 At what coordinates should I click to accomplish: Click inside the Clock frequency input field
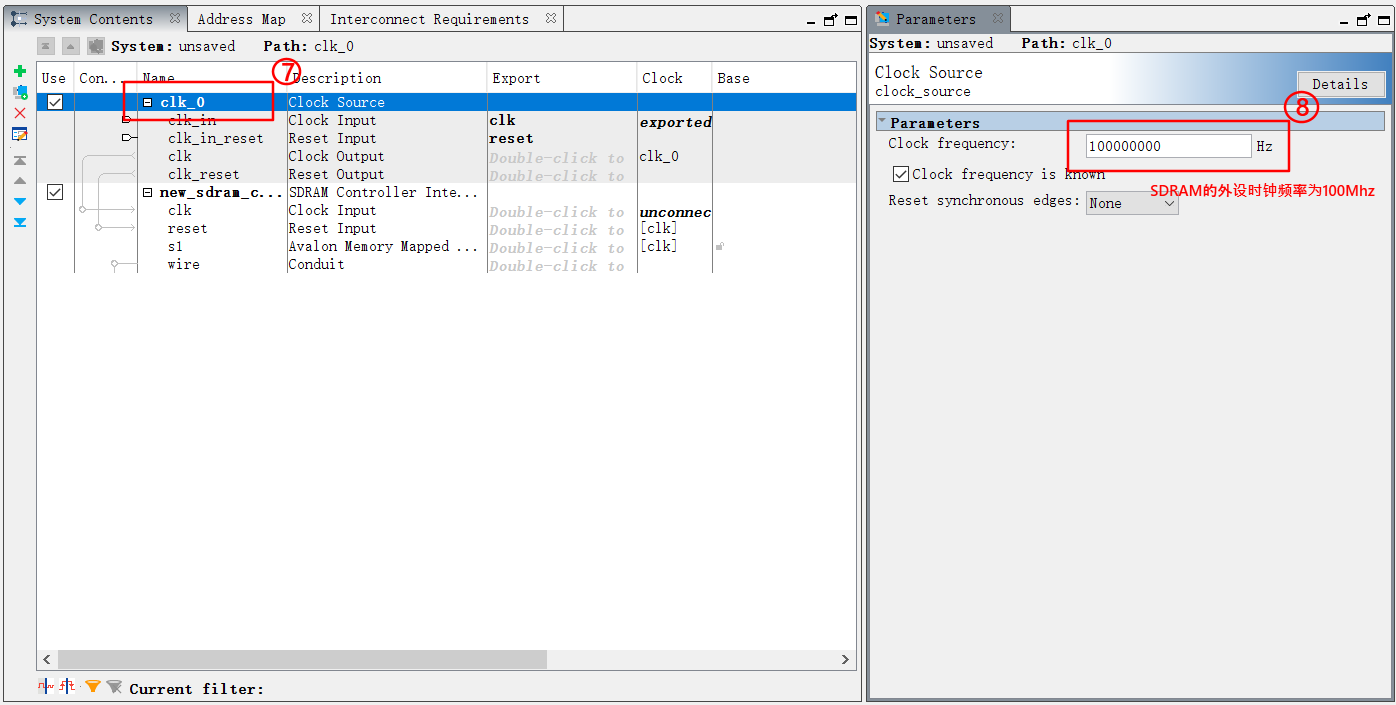(x=1165, y=146)
